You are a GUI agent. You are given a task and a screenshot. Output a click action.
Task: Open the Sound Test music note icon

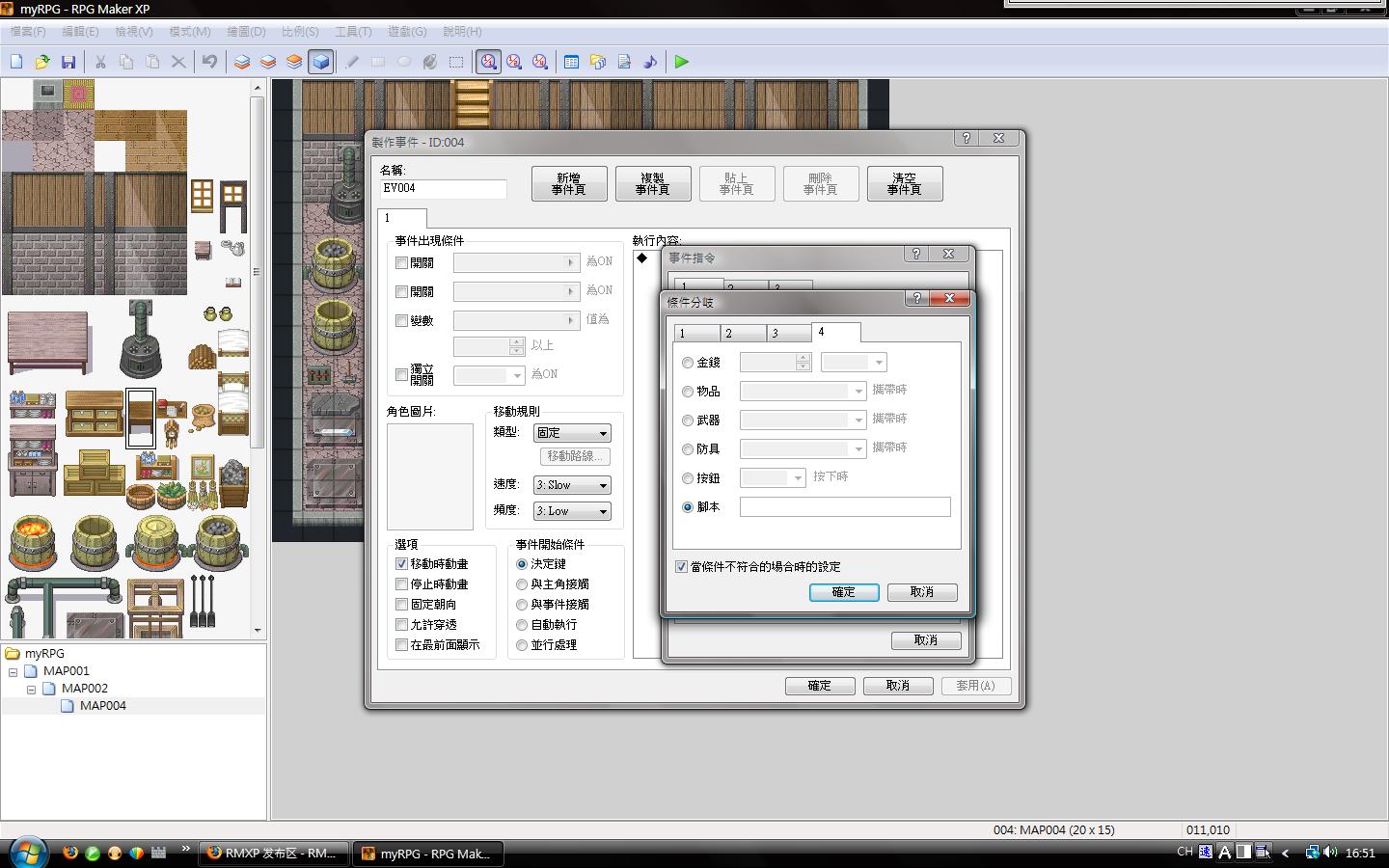(650, 62)
